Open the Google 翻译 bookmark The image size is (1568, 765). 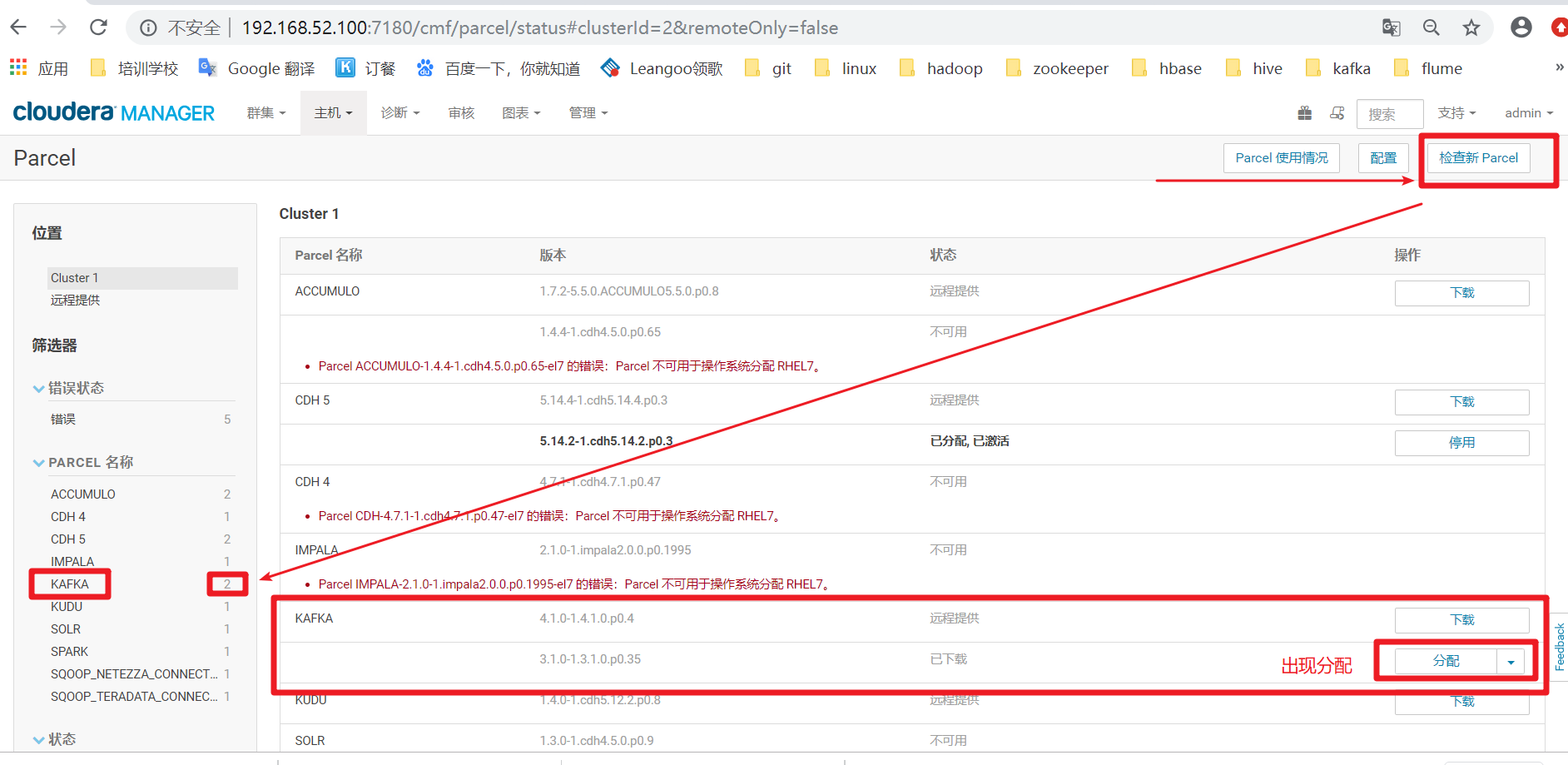[256, 68]
